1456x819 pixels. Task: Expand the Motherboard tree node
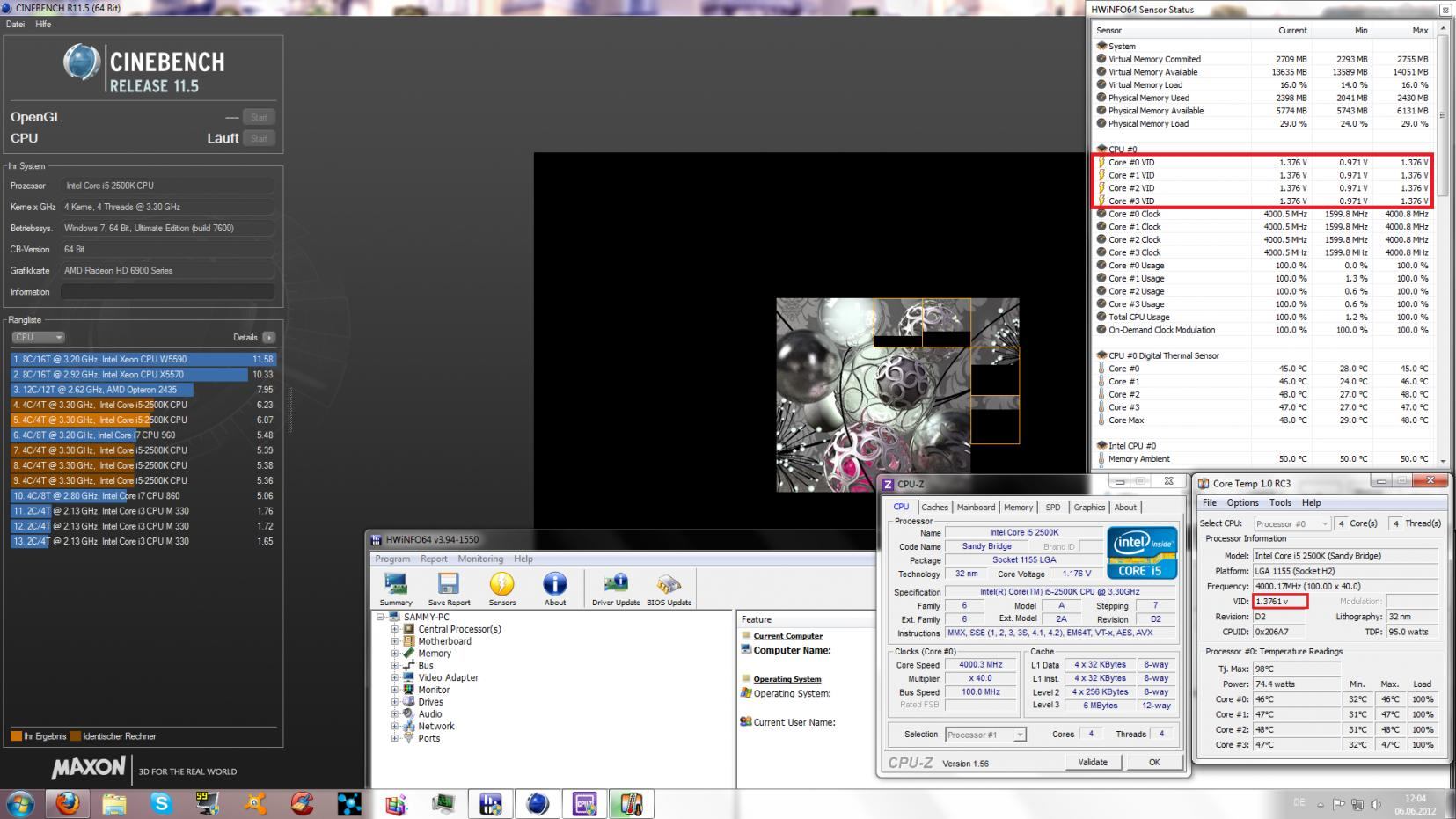(395, 641)
